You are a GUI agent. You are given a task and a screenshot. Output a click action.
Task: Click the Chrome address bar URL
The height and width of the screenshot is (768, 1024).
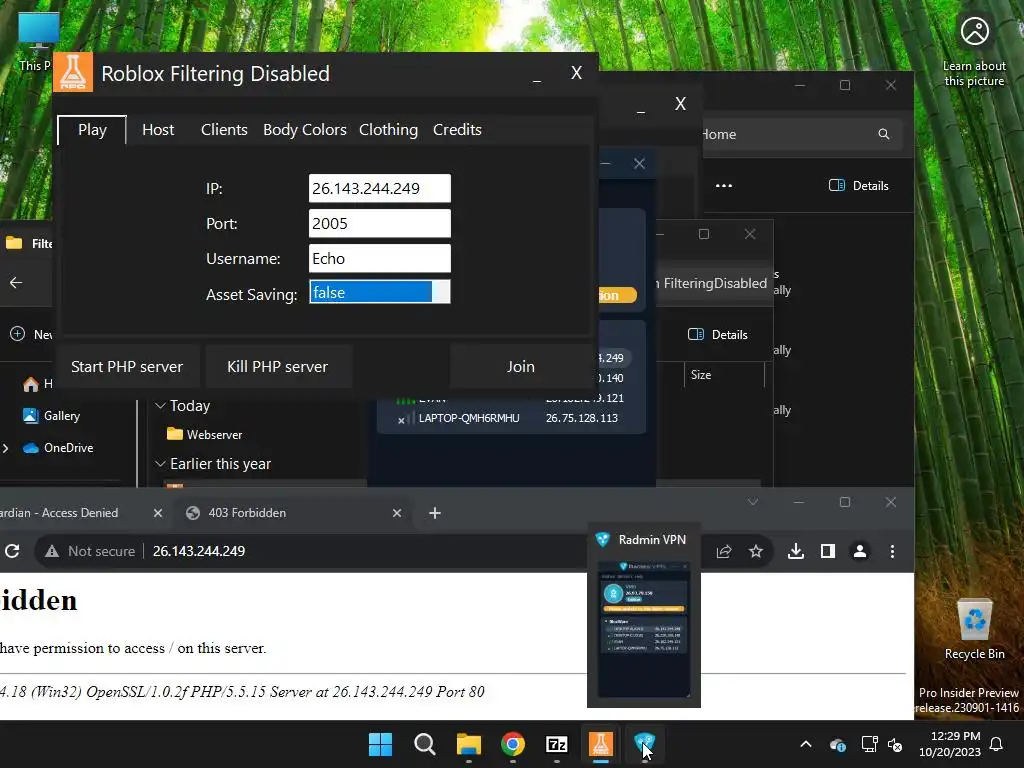click(x=199, y=551)
